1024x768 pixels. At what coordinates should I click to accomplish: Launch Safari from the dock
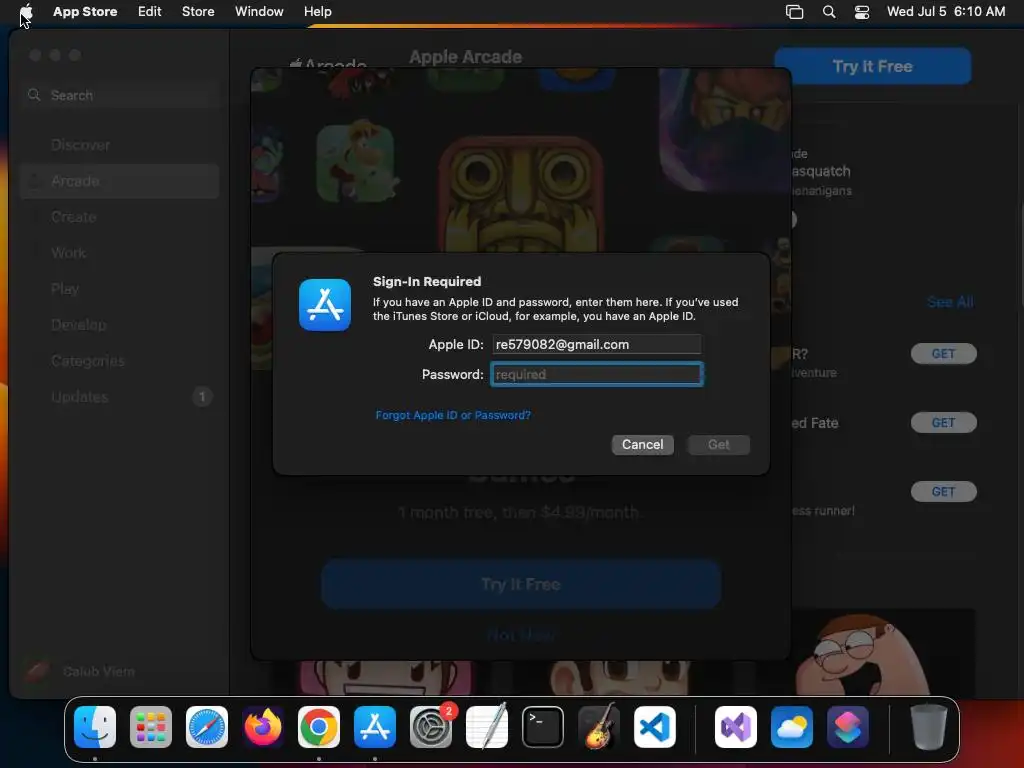tap(207, 727)
